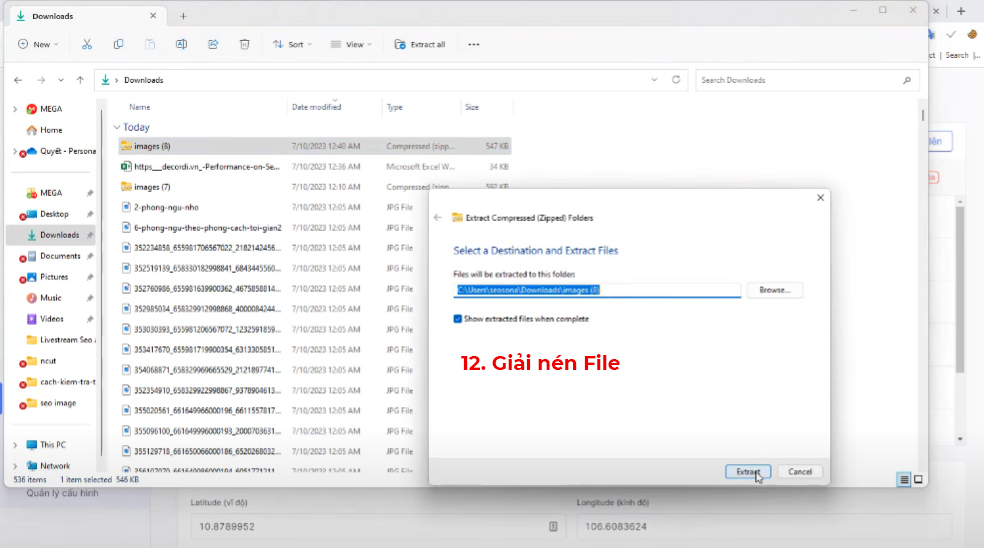Open the Sort dropdown
The height and width of the screenshot is (548, 984).
292,44
